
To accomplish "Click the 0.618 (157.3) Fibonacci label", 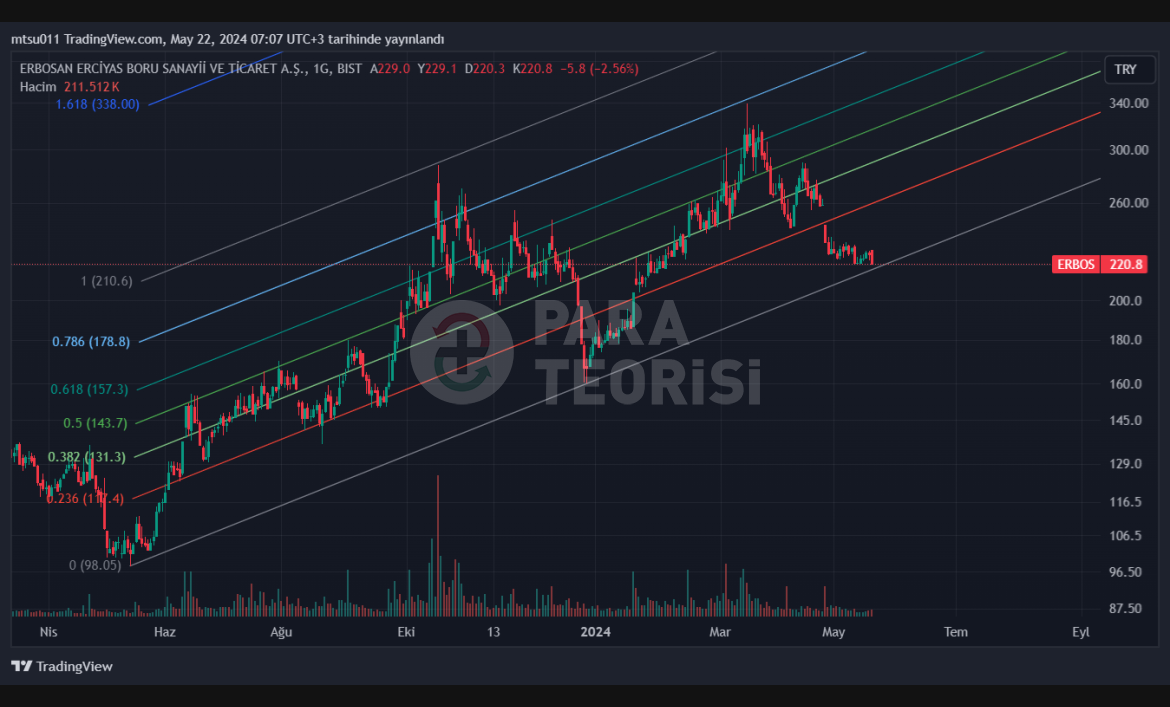I will pos(89,389).
